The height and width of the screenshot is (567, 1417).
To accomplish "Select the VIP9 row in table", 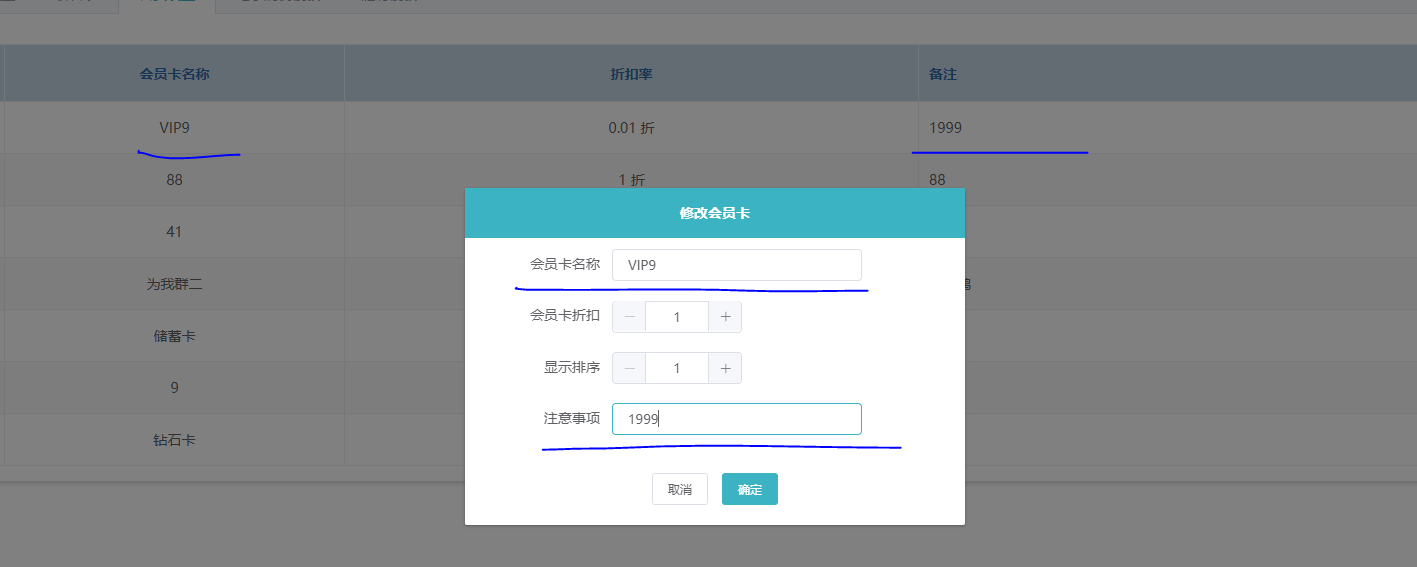I will pos(174,128).
